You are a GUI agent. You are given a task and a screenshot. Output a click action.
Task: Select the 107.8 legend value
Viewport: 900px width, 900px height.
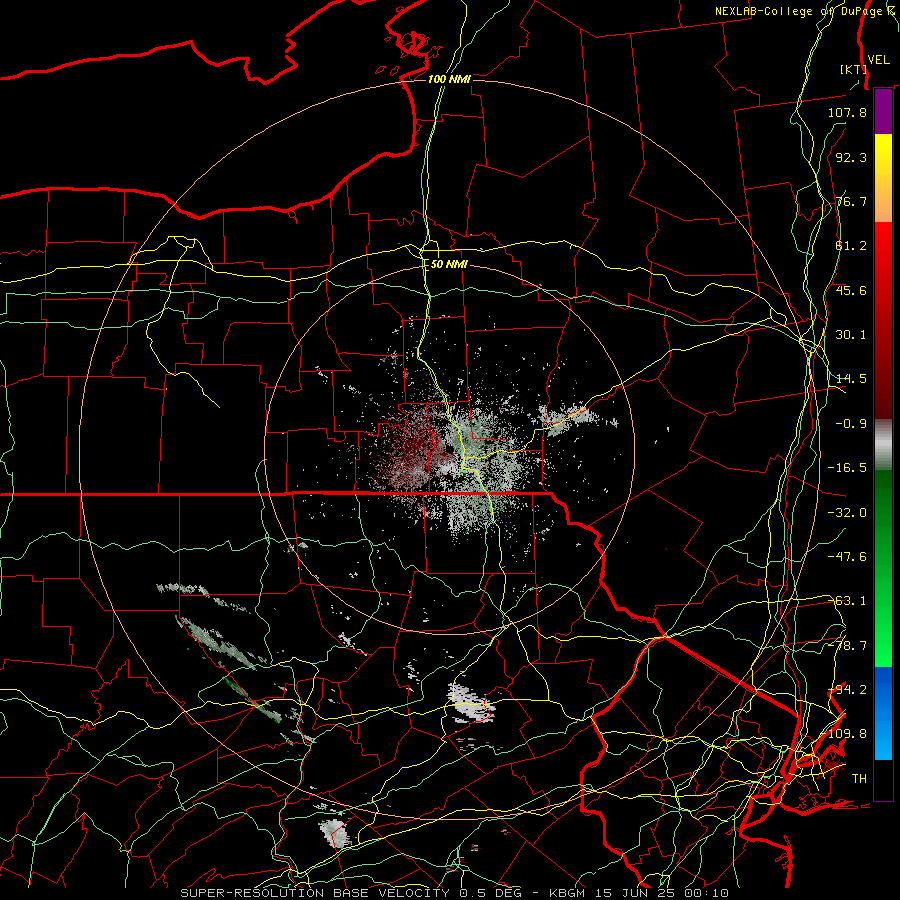[x=847, y=112]
